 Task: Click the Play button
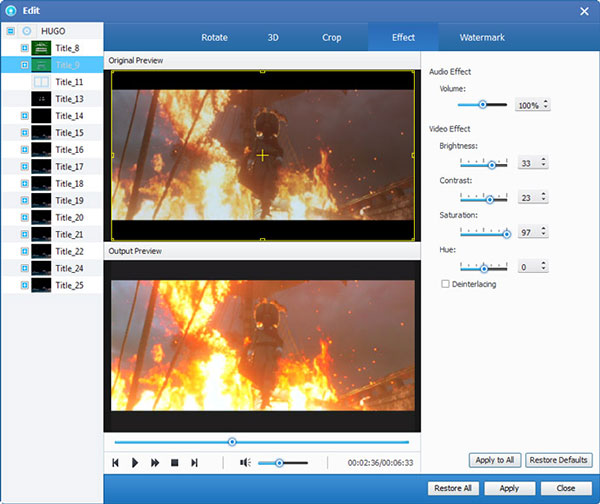pos(135,463)
